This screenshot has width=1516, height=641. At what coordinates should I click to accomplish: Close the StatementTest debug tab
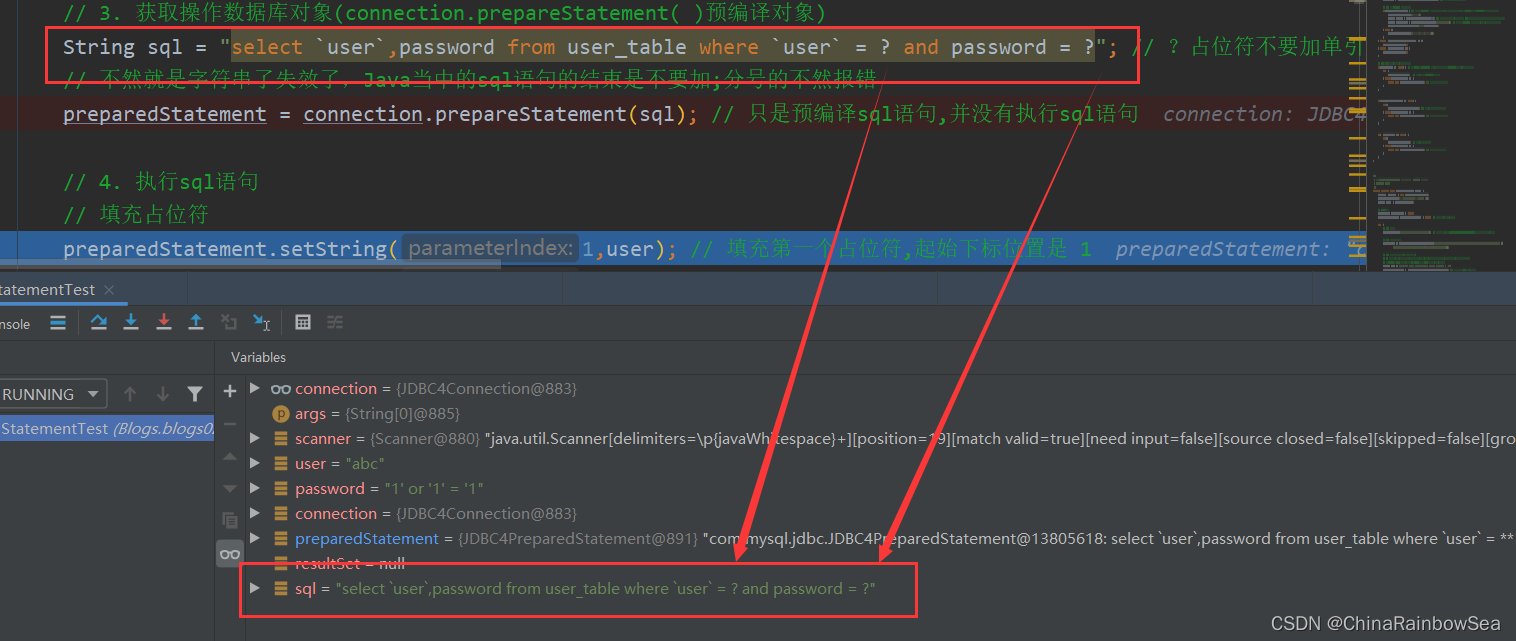109,290
